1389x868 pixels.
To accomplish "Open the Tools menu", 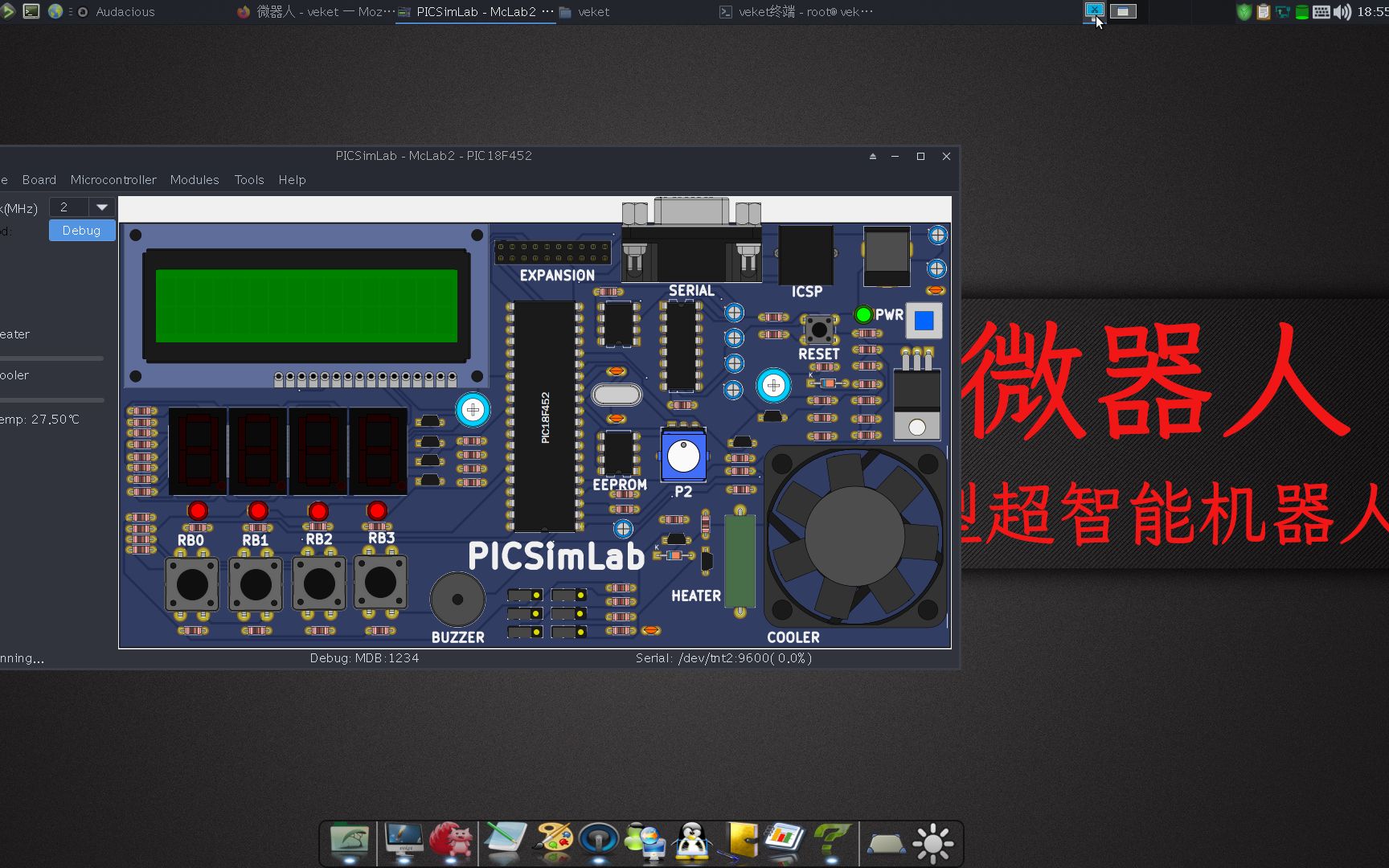I will pyautogui.click(x=249, y=180).
